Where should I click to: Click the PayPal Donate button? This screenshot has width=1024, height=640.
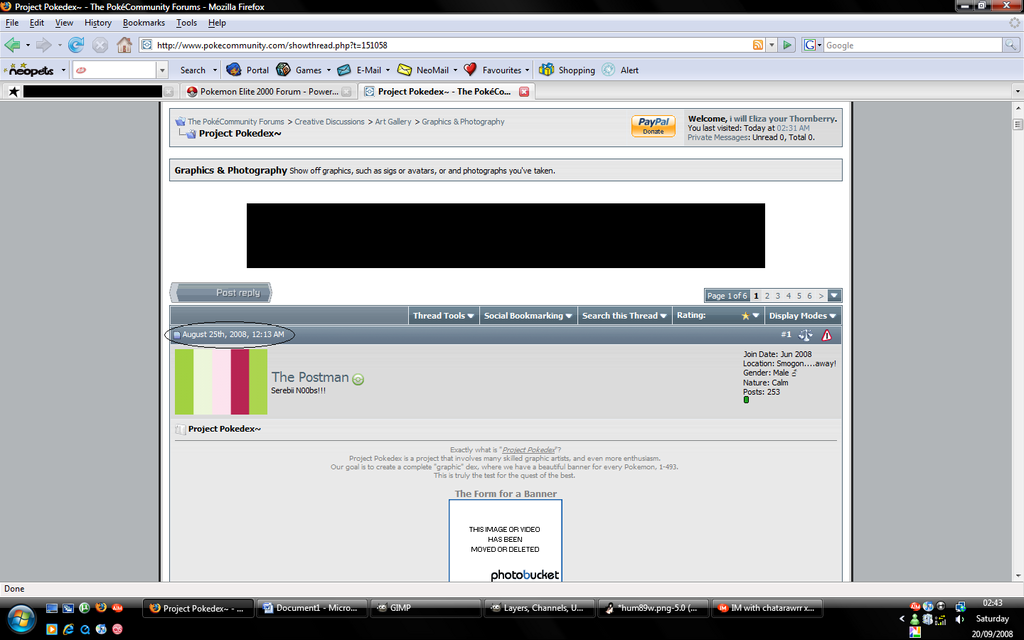tap(653, 126)
